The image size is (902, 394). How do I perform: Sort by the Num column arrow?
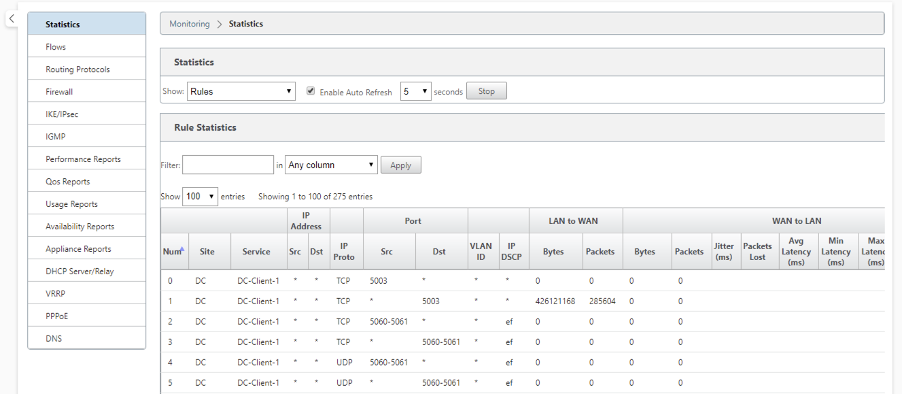tap(182, 249)
